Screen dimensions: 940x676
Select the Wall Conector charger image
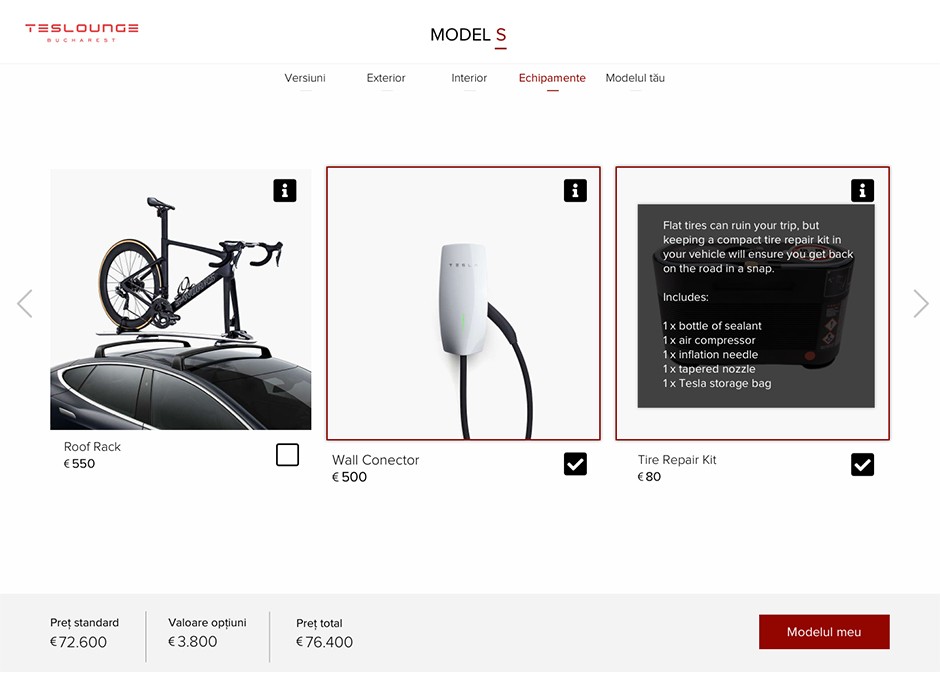point(463,303)
